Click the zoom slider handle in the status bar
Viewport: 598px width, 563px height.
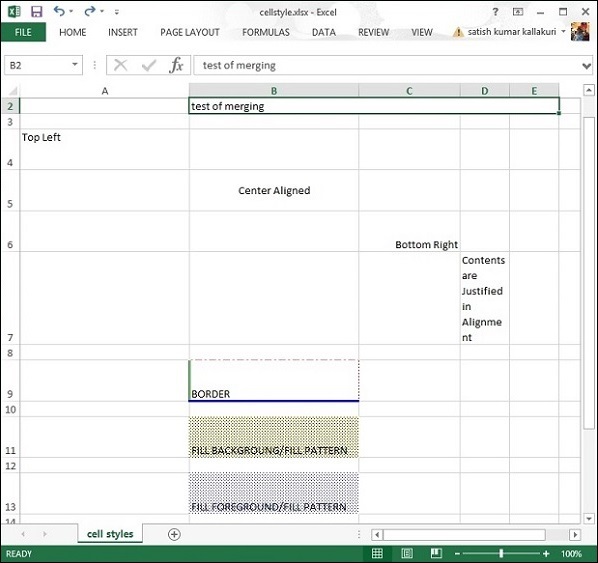pyautogui.click(x=501, y=553)
